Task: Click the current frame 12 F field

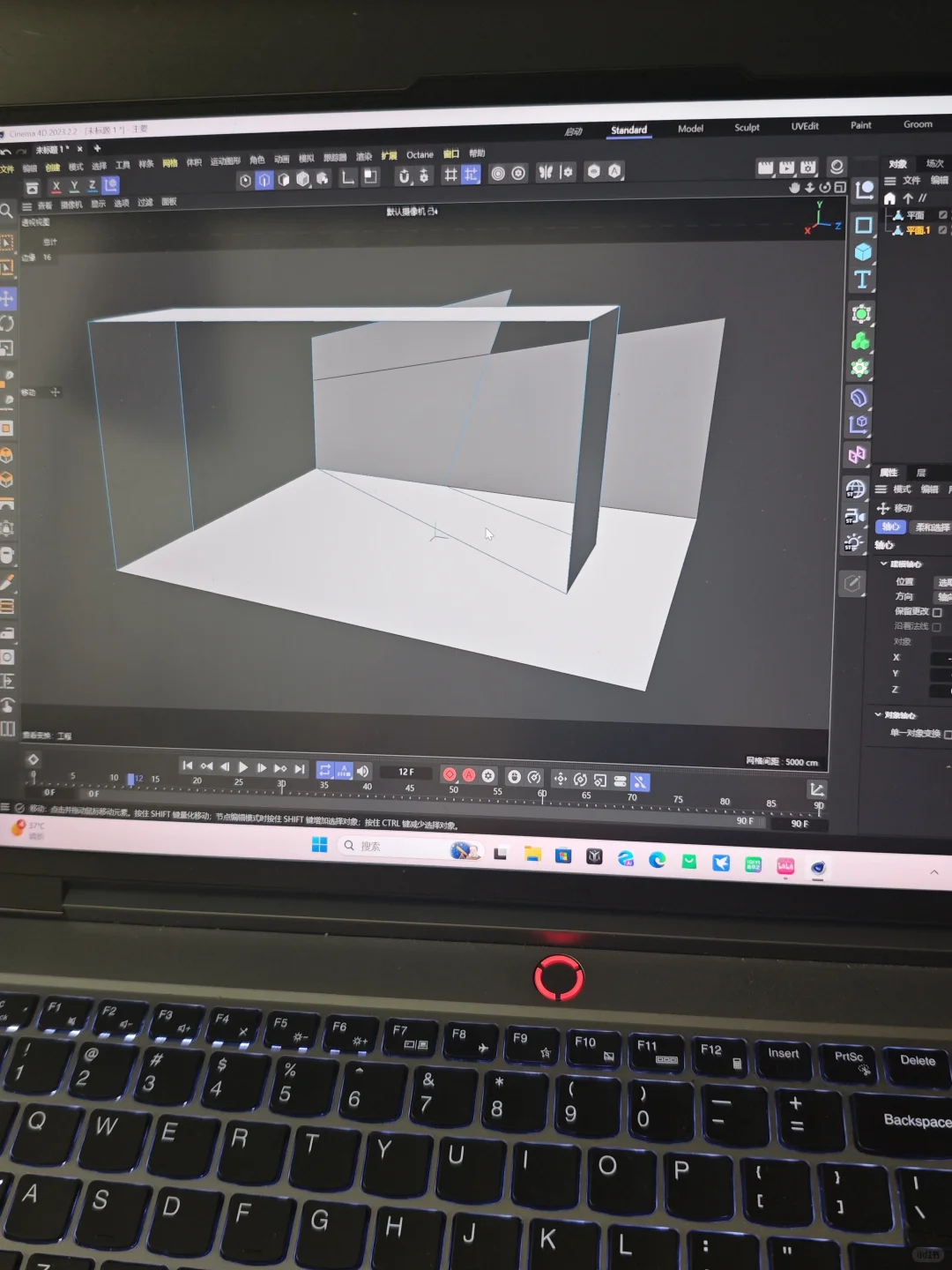Action: (x=405, y=772)
